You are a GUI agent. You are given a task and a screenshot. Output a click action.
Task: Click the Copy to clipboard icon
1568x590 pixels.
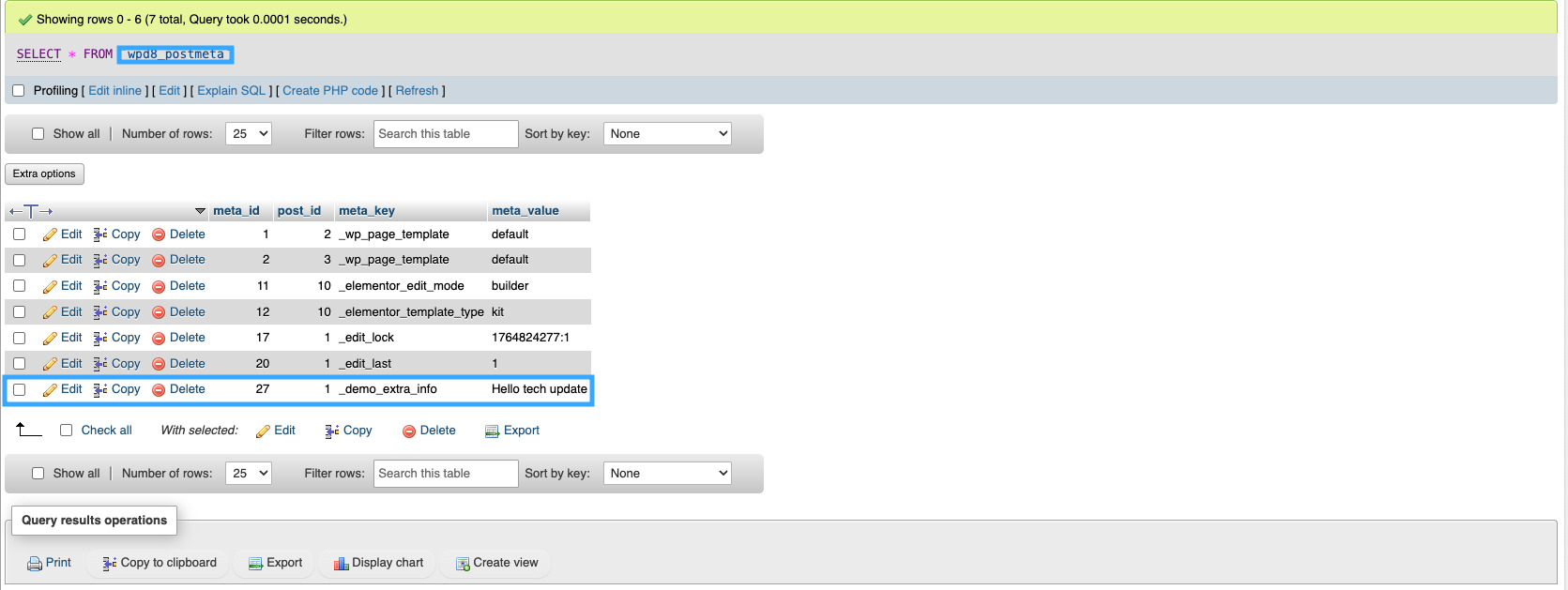tap(110, 564)
